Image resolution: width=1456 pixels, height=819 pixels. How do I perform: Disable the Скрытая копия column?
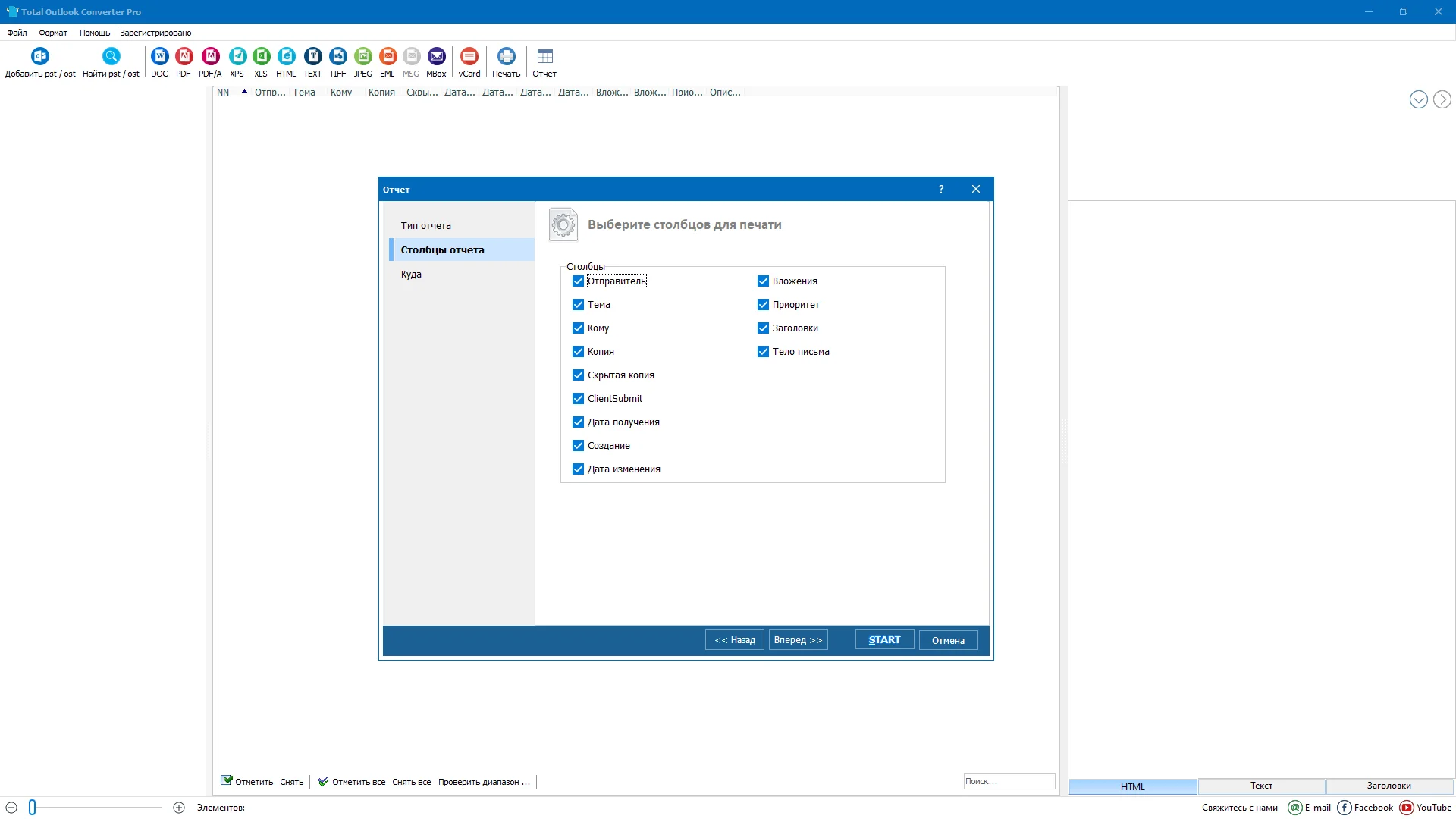pyautogui.click(x=578, y=375)
